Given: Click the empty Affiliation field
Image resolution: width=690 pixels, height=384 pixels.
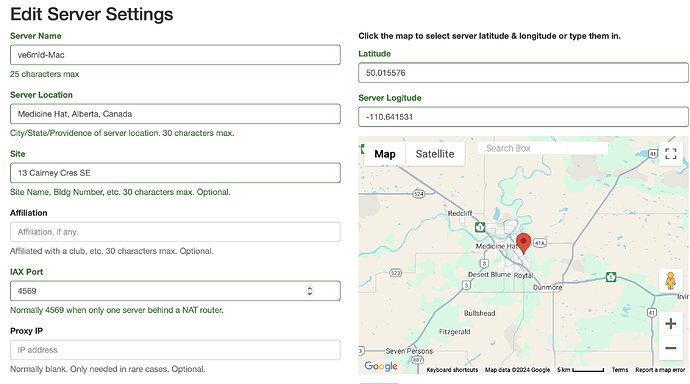Looking at the screenshot, I should pos(175,232).
